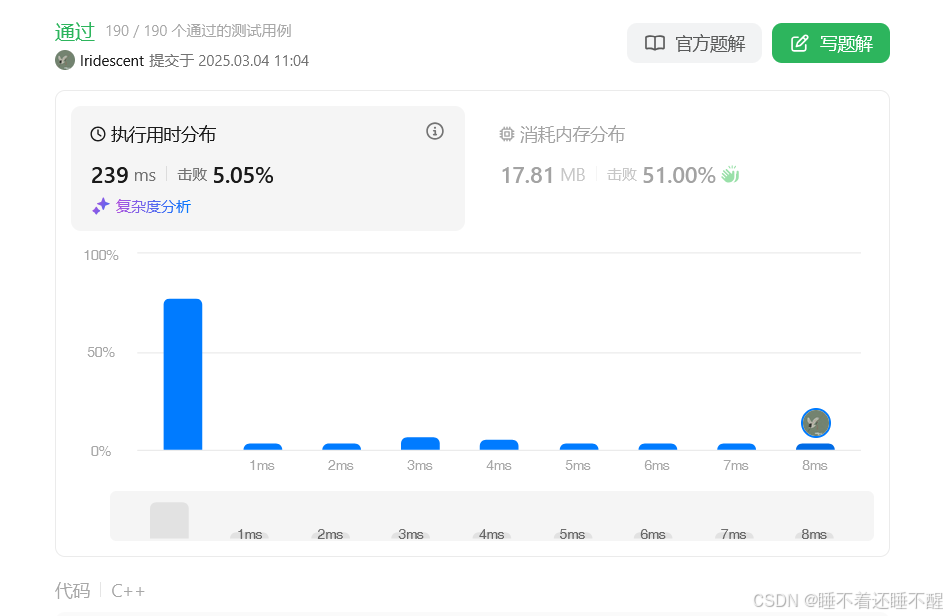Image resolution: width=947 pixels, height=616 pixels.
Task: Open the 复杂度分析 complexity analysis link
Action: (153, 207)
